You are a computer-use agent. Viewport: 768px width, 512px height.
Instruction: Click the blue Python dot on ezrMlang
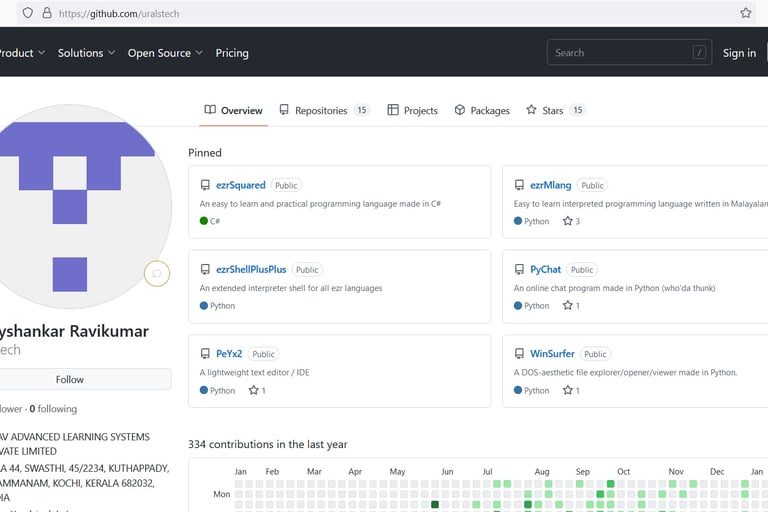click(x=518, y=221)
